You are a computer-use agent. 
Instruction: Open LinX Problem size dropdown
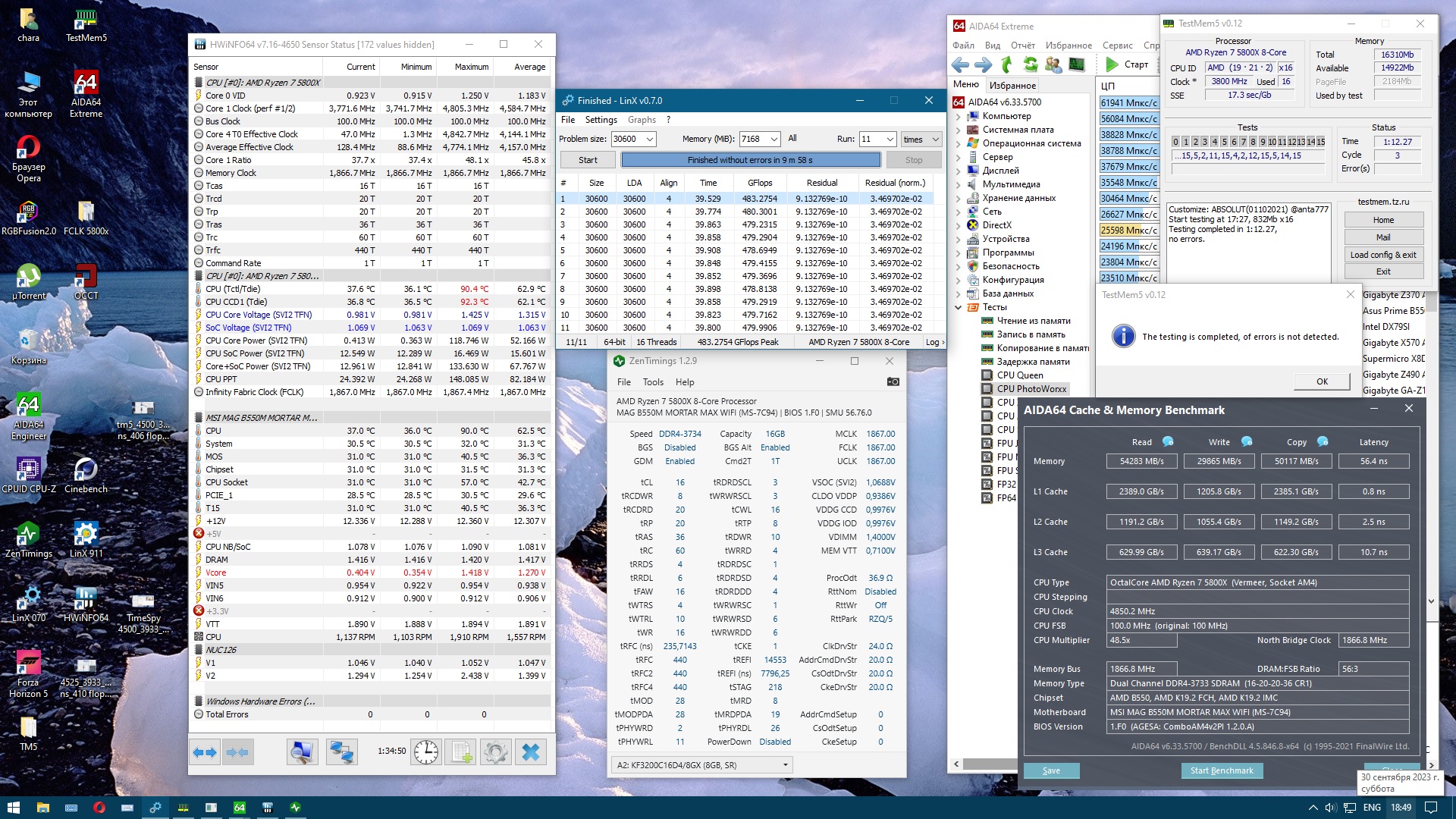pos(650,139)
